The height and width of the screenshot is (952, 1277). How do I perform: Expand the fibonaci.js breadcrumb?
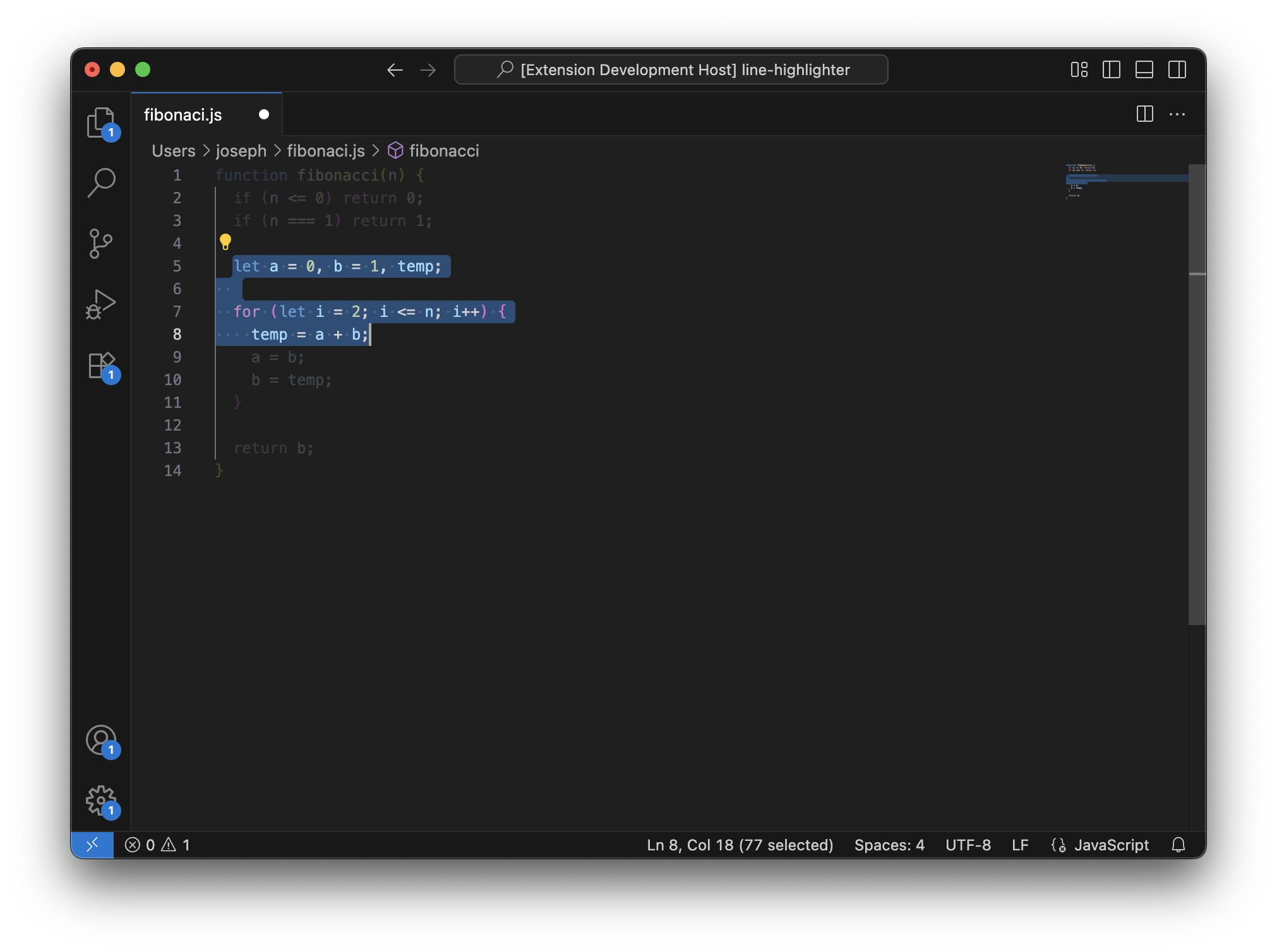pyautogui.click(x=326, y=151)
